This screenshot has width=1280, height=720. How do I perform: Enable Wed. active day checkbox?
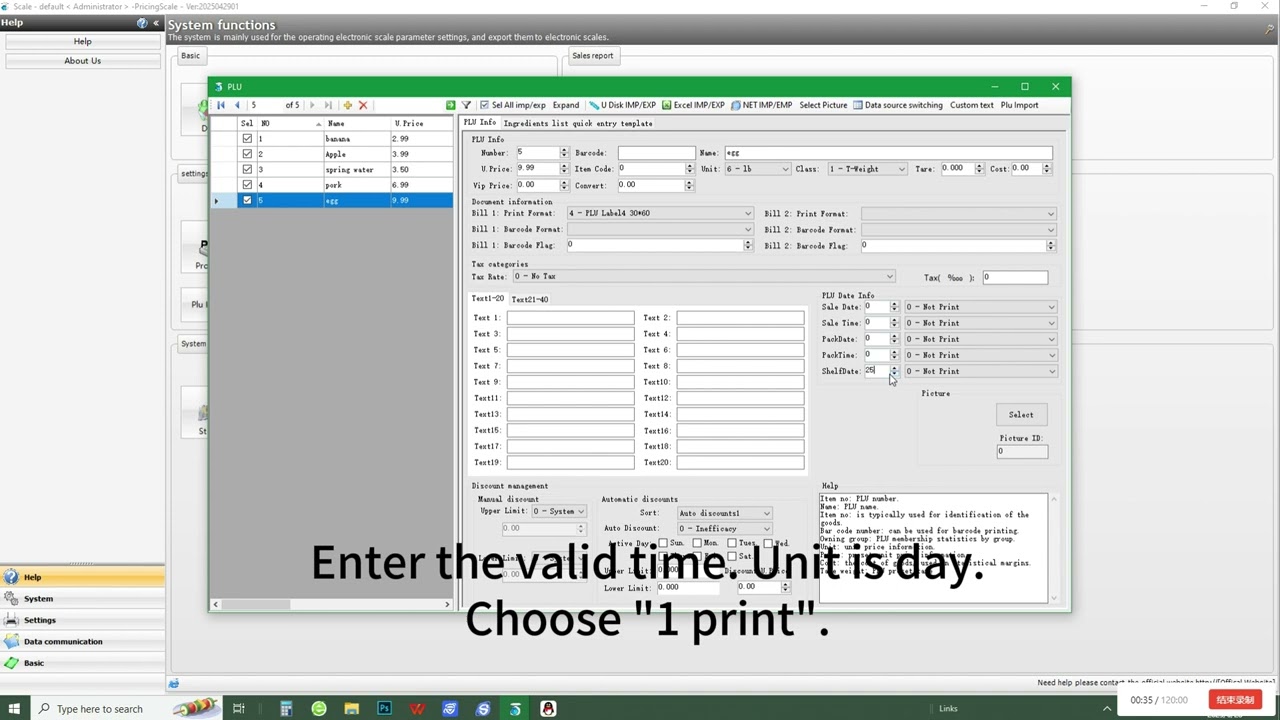[x=768, y=543]
